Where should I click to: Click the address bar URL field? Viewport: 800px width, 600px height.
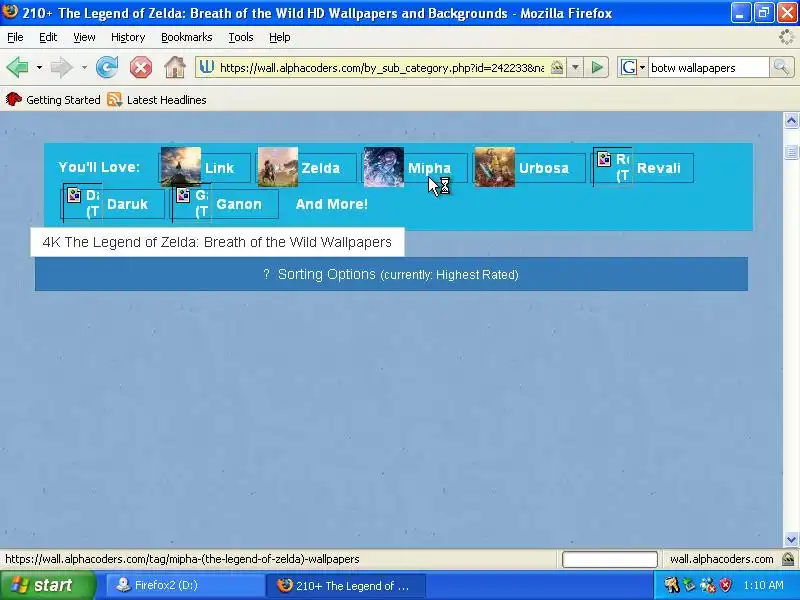(x=382, y=68)
